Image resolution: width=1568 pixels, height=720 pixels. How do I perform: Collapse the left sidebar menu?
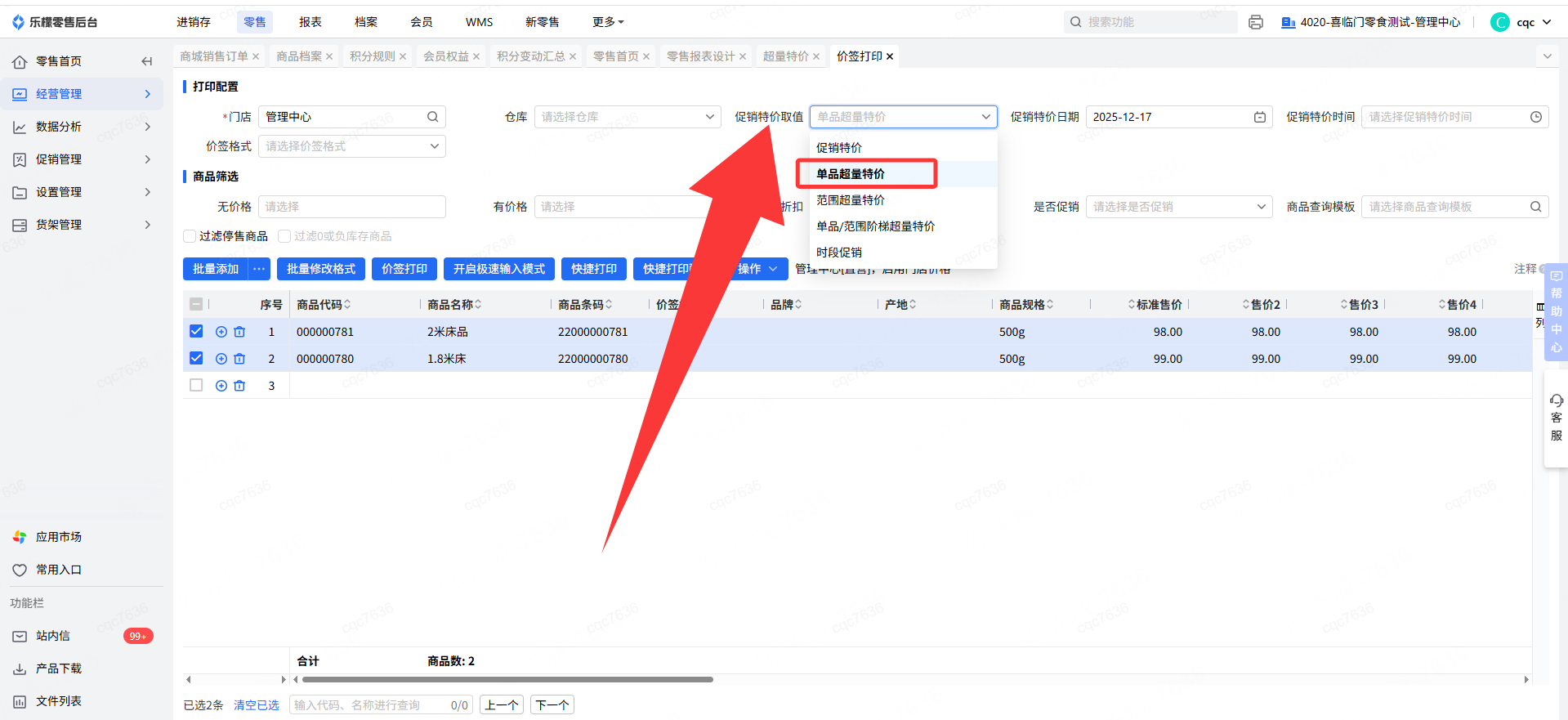click(147, 61)
